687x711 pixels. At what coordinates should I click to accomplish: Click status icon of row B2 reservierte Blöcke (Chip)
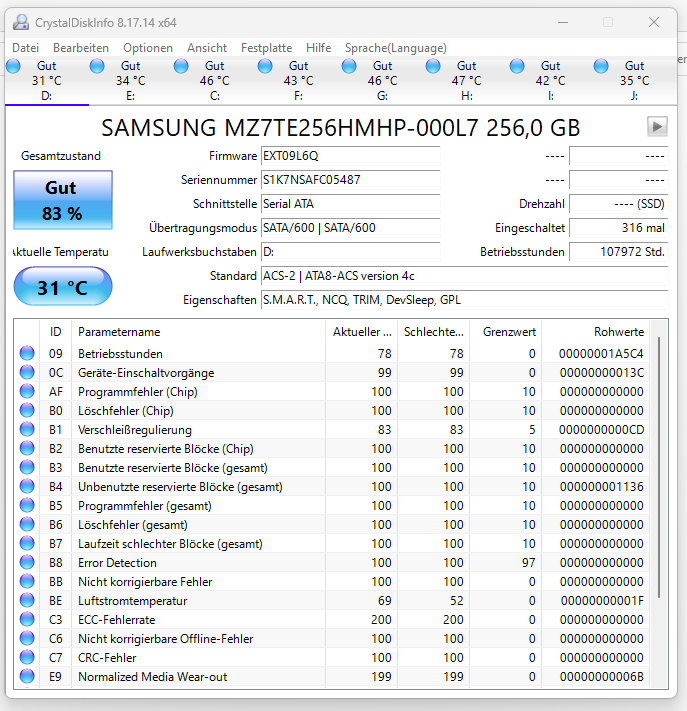pos(27,448)
